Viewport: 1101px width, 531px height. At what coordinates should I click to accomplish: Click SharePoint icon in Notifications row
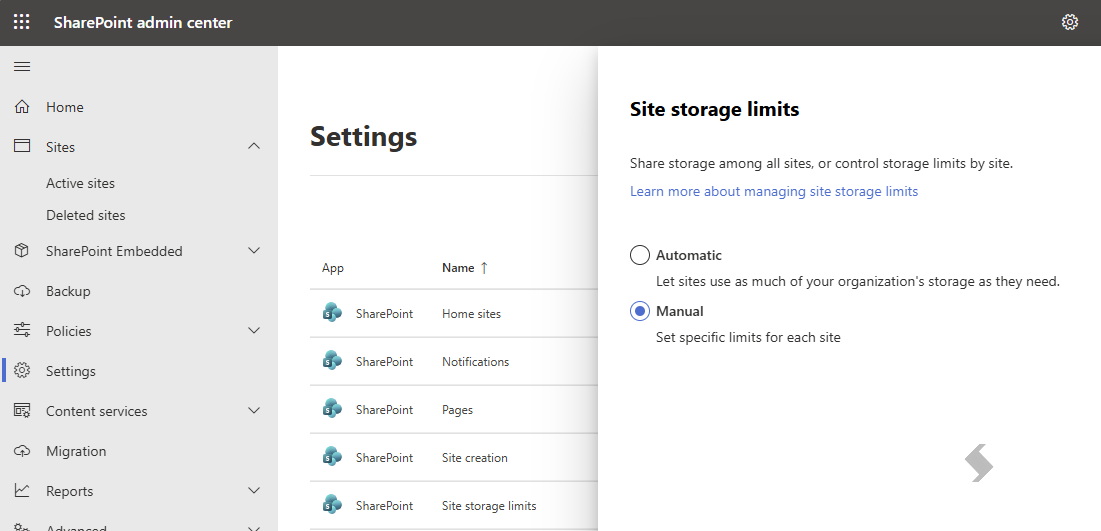(331, 361)
